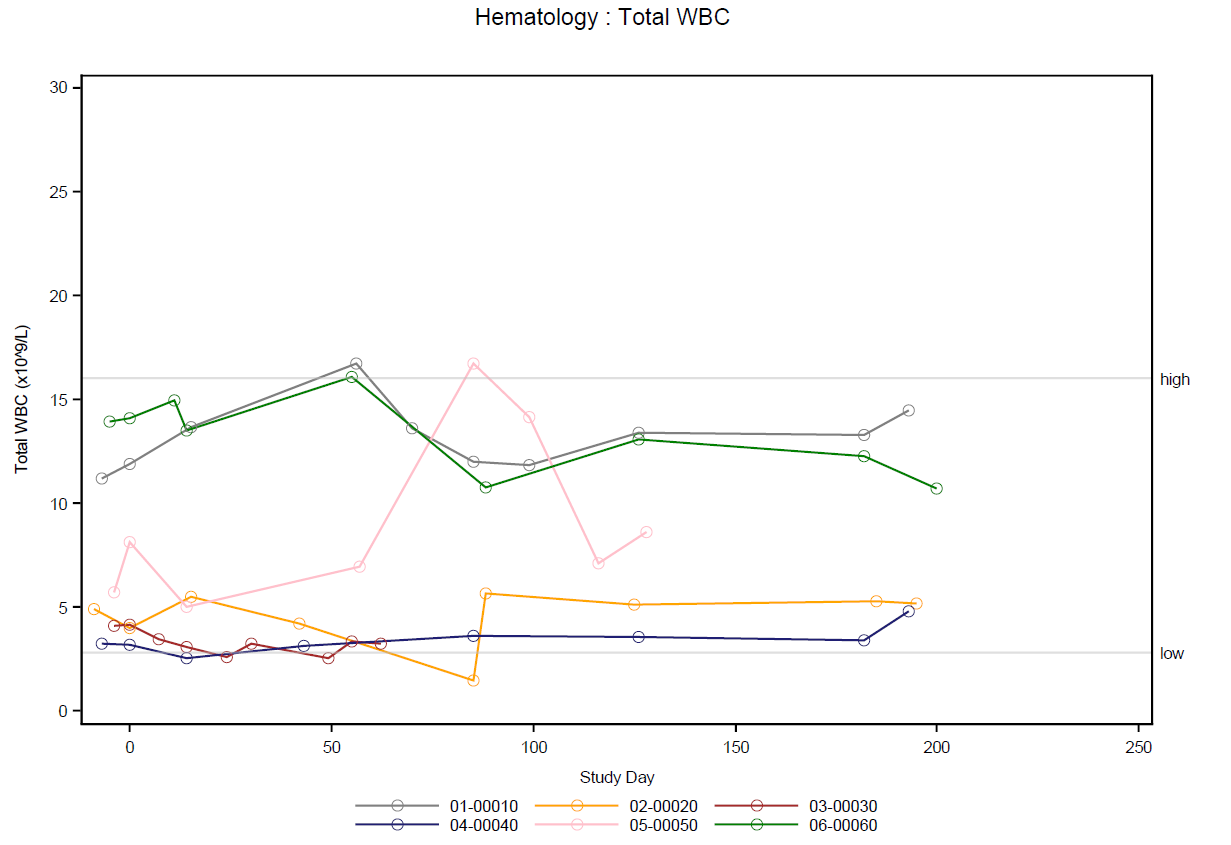Click the 250 tick label on x-axis

click(x=1138, y=748)
